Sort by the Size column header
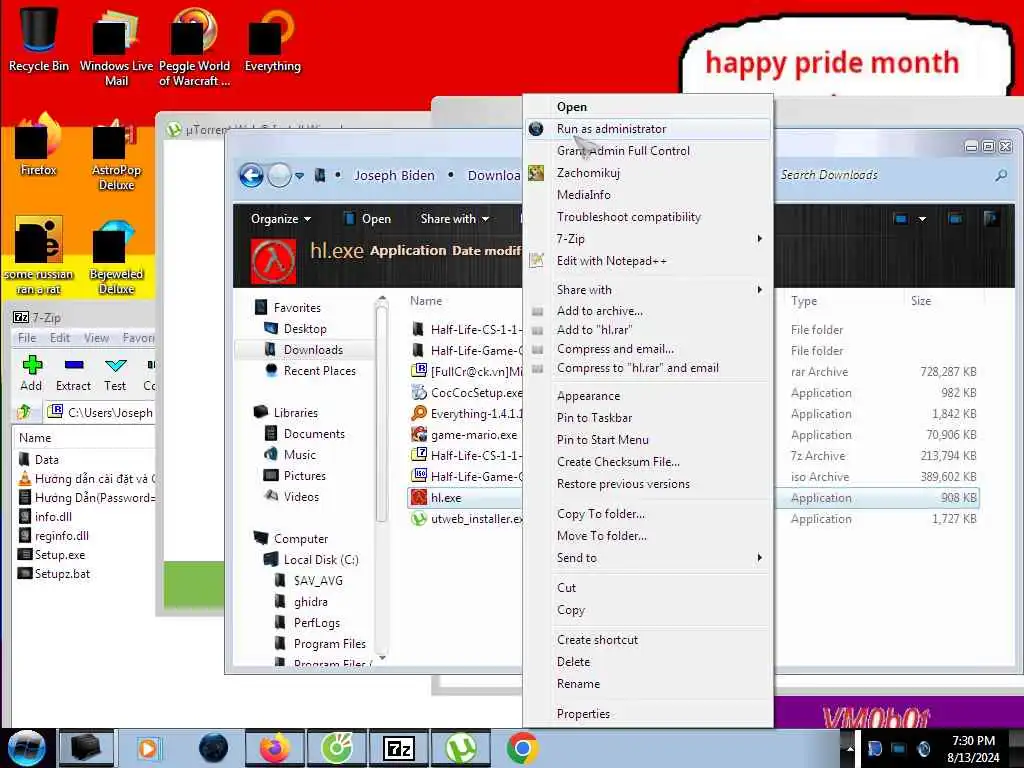The image size is (1024, 768). pyautogui.click(x=921, y=300)
